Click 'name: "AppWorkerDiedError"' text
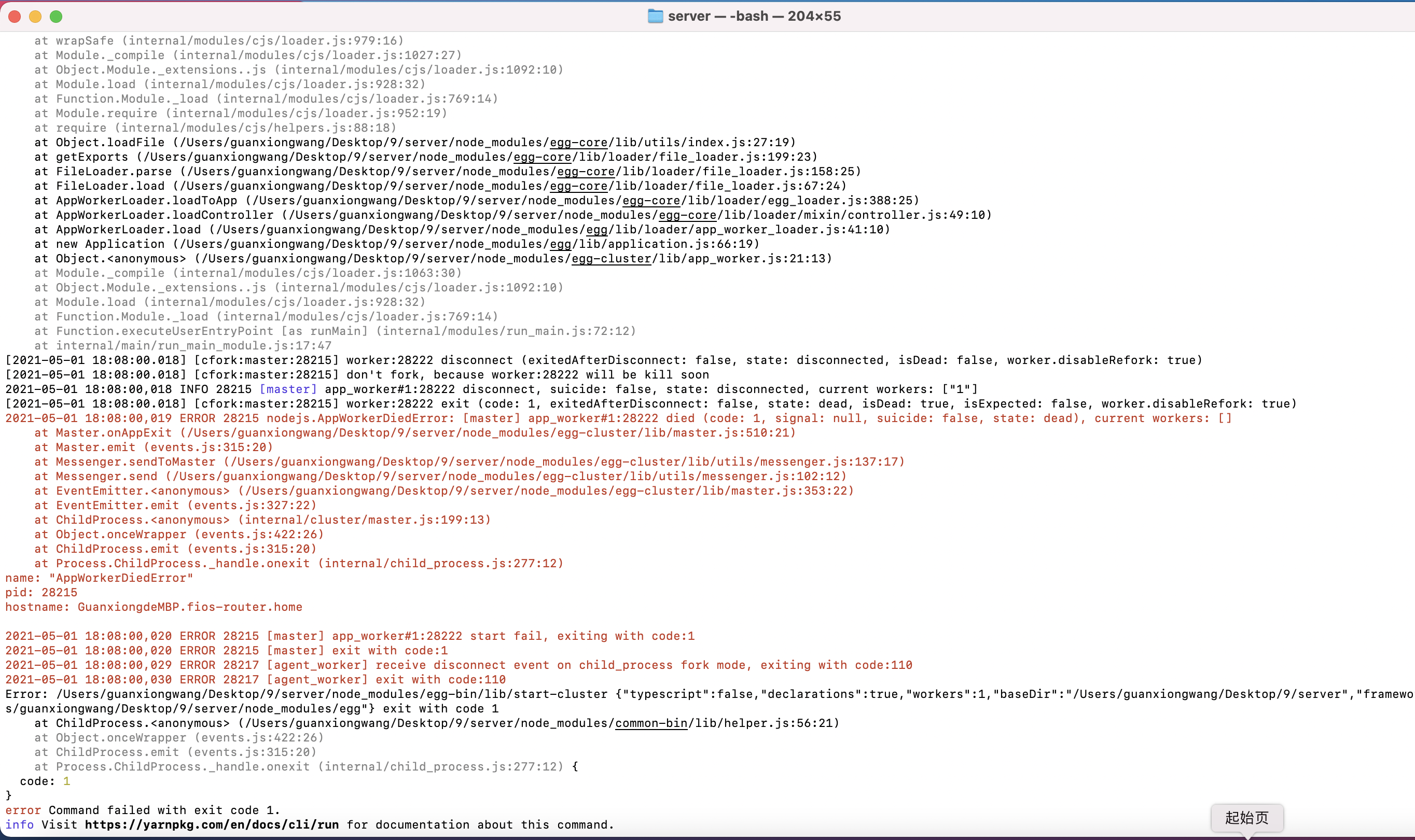 (99, 578)
